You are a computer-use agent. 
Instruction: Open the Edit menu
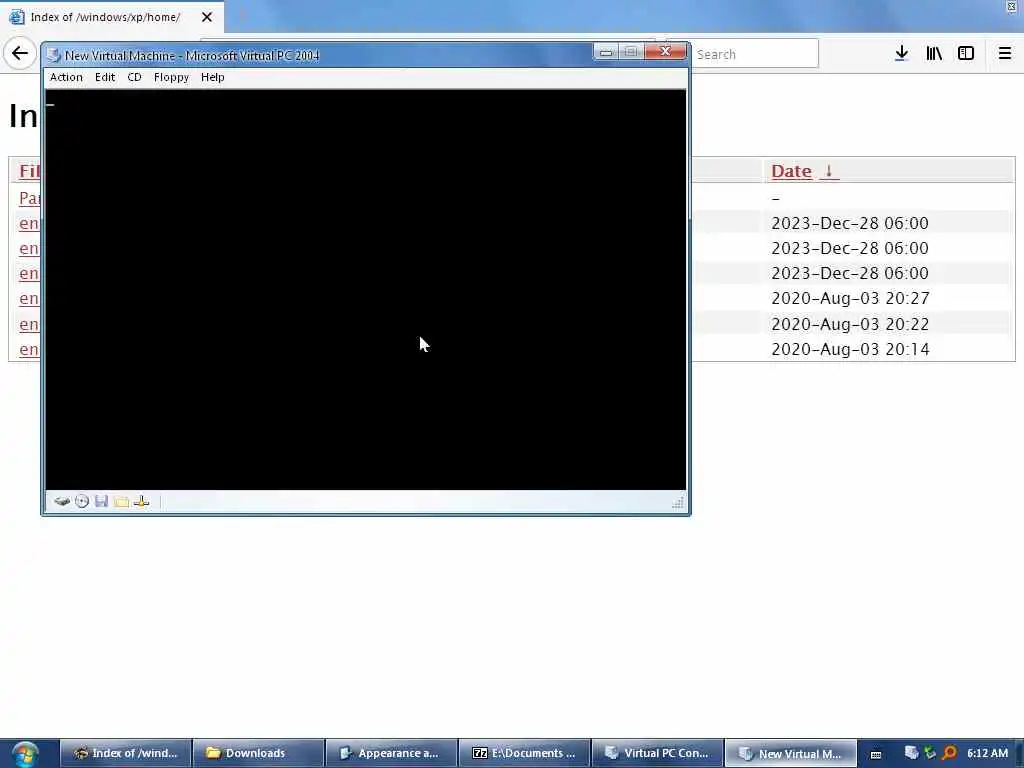pyautogui.click(x=104, y=77)
